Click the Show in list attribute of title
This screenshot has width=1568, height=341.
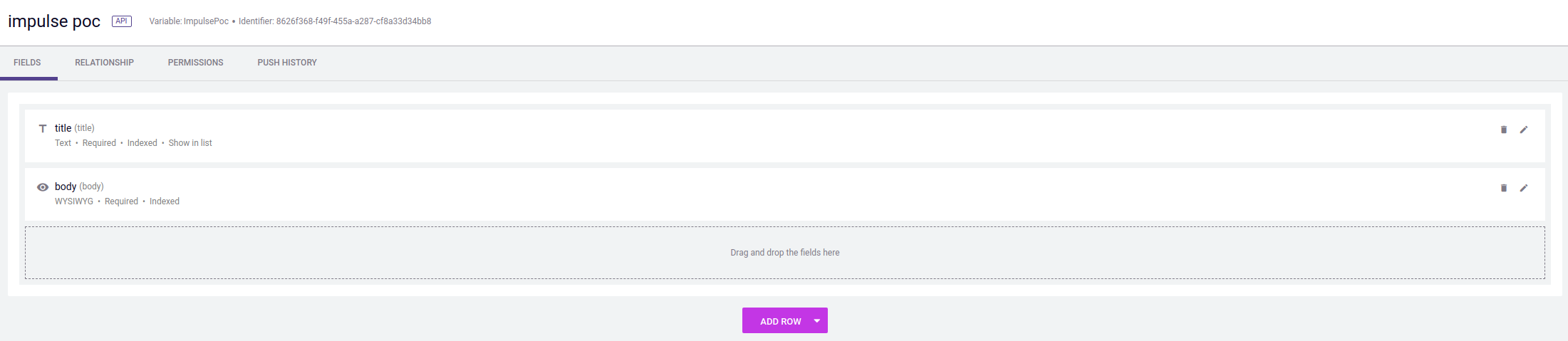tap(190, 143)
